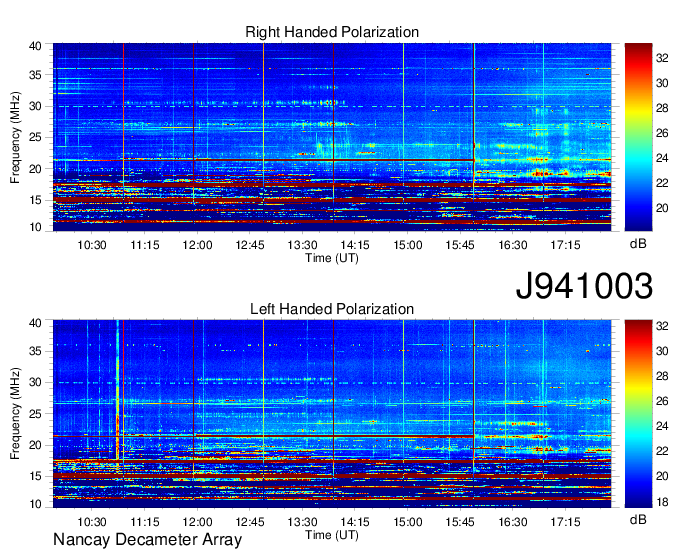Select "17:15" time tick under Right Handed plot

(566, 245)
